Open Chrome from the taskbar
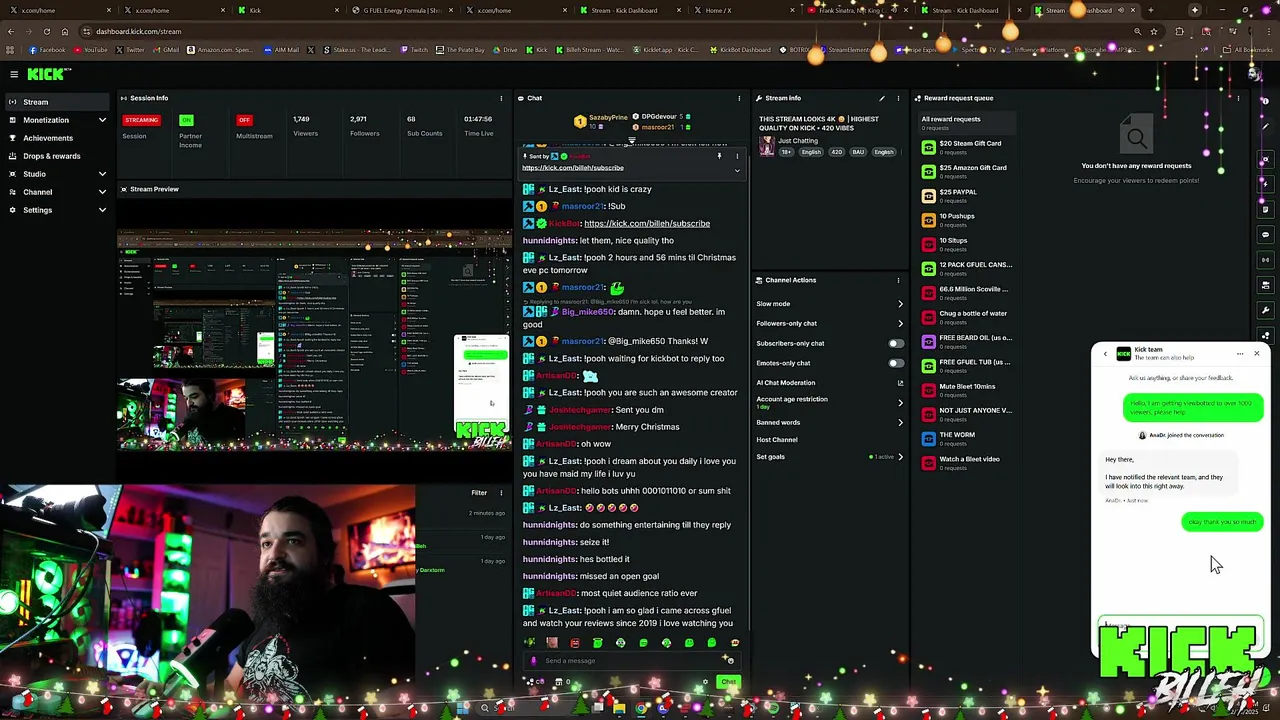This screenshot has height=720, width=1280. click(x=641, y=709)
